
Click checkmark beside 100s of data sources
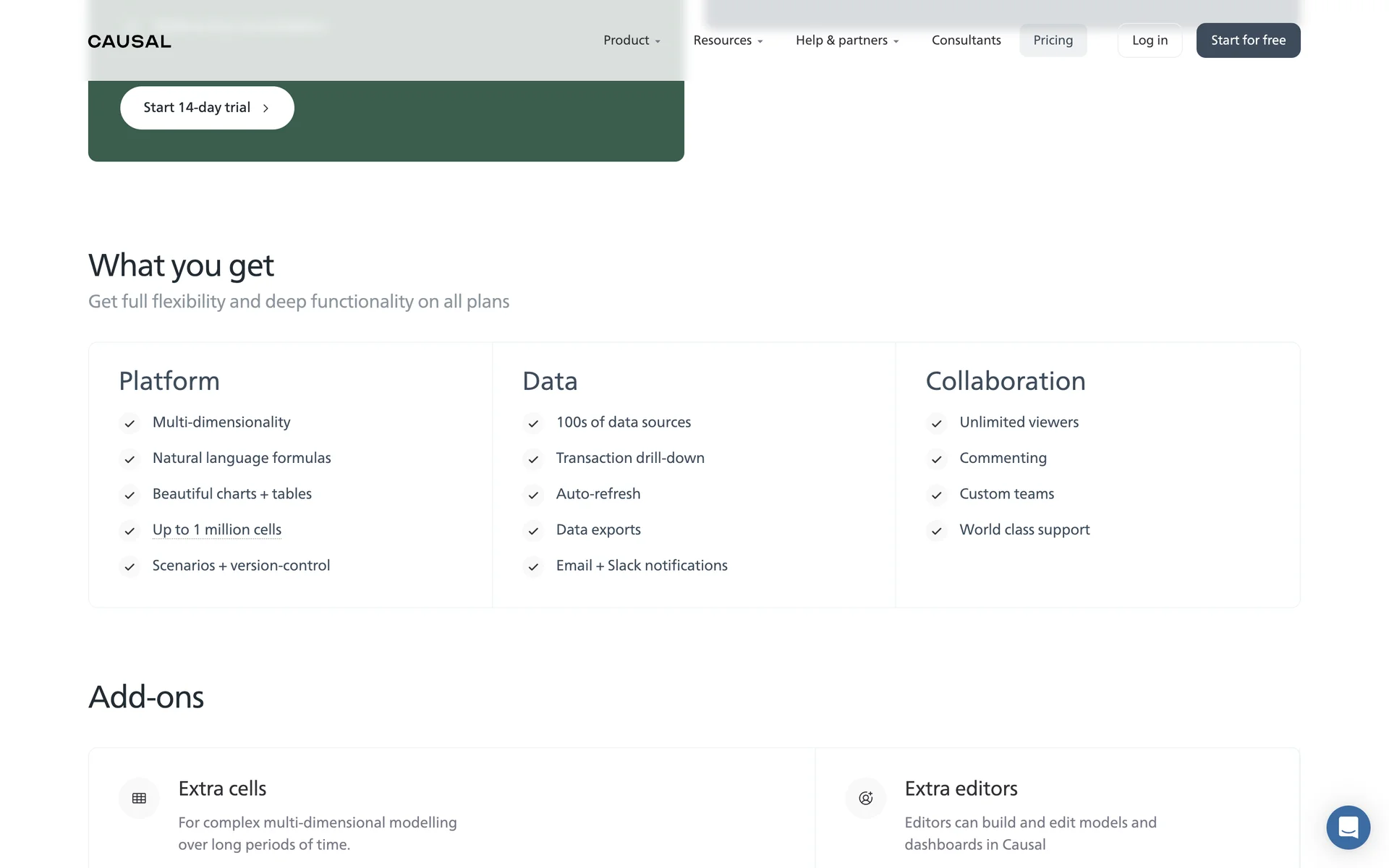[533, 423]
